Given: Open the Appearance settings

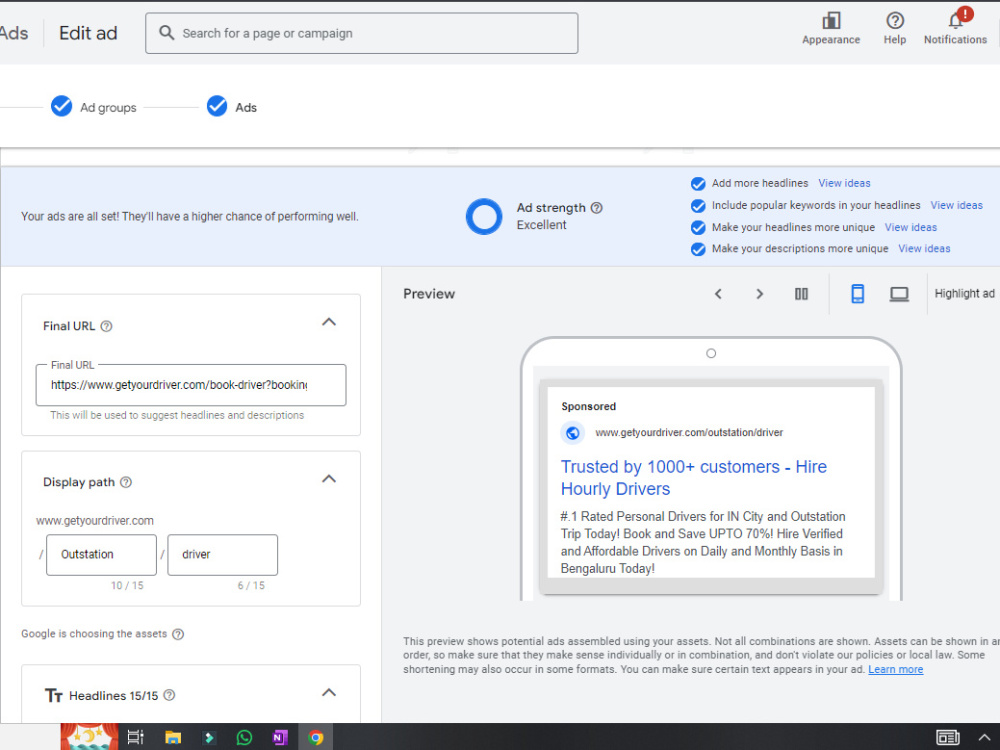Looking at the screenshot, I should (831, 29).
